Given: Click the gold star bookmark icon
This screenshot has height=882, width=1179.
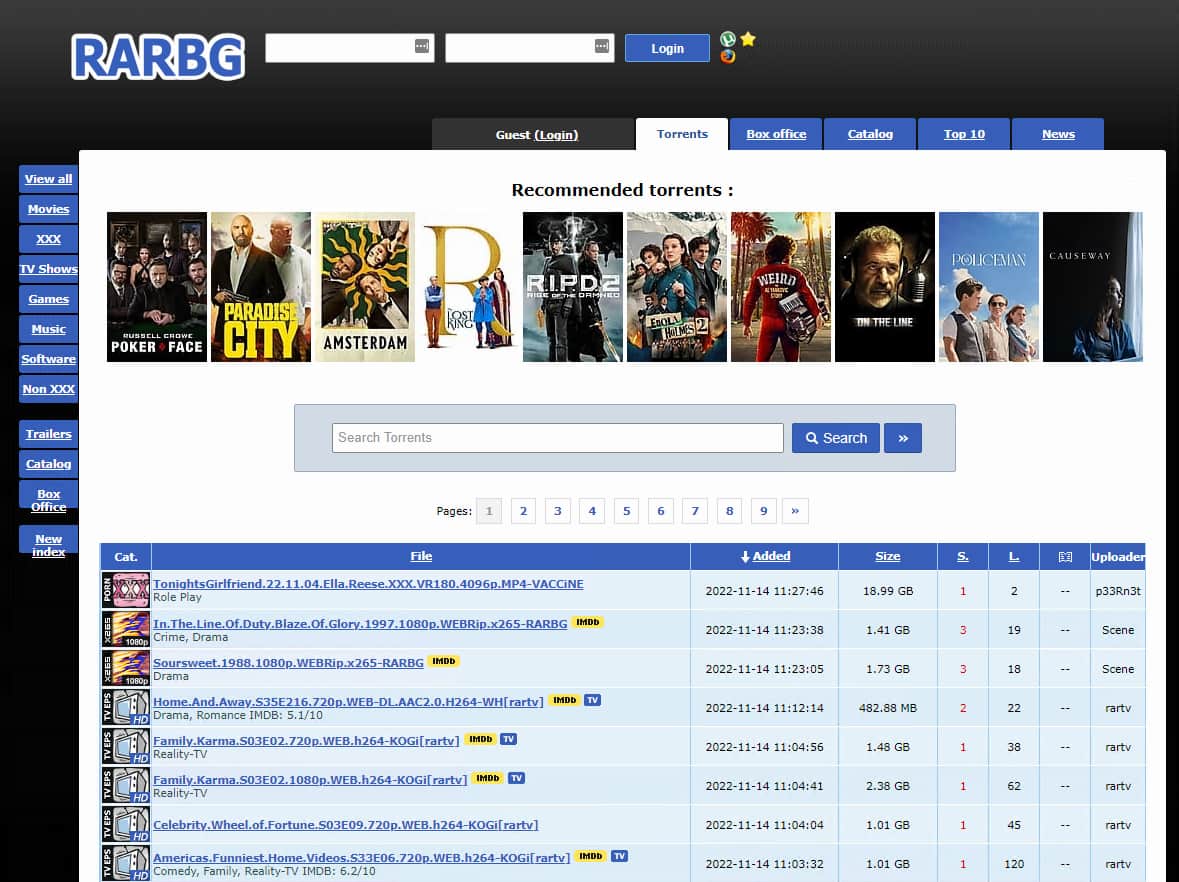Looking at the screenshot, I should (747, 39).
